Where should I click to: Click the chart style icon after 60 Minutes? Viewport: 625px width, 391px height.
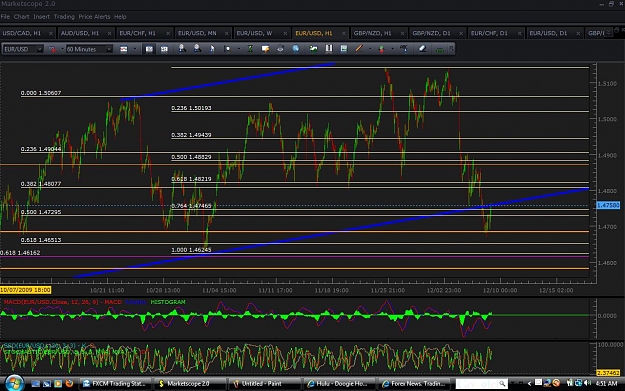click(x=124, y=49)
